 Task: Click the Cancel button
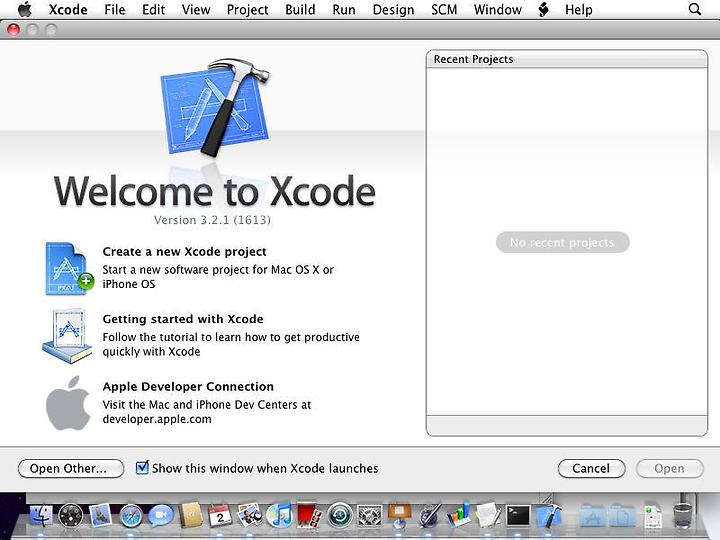coord(591,468)
